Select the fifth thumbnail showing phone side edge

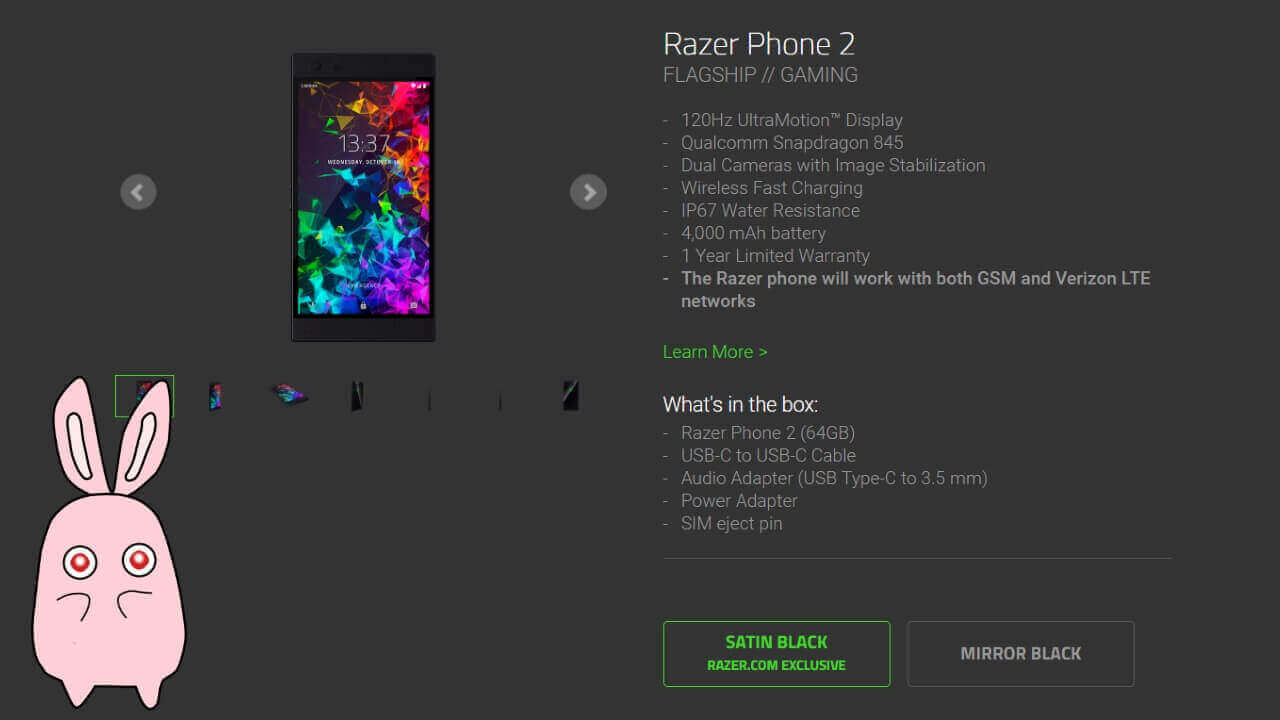coord(429,398)
